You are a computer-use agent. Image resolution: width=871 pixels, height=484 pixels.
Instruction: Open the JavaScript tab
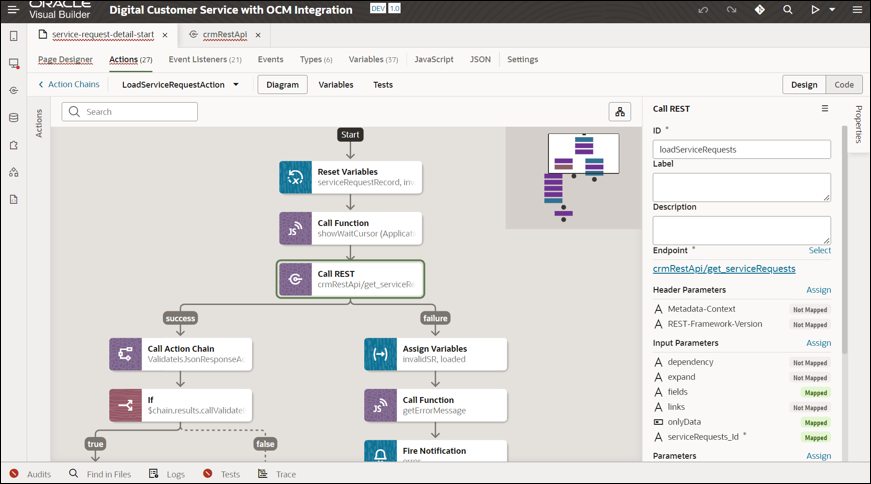(434, 59)
